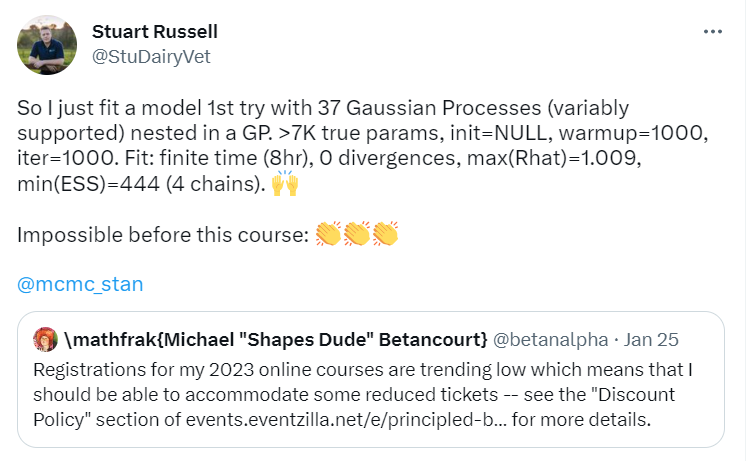Click the 'Discount Policy' phrase in quoted tweet

(354, 407)
